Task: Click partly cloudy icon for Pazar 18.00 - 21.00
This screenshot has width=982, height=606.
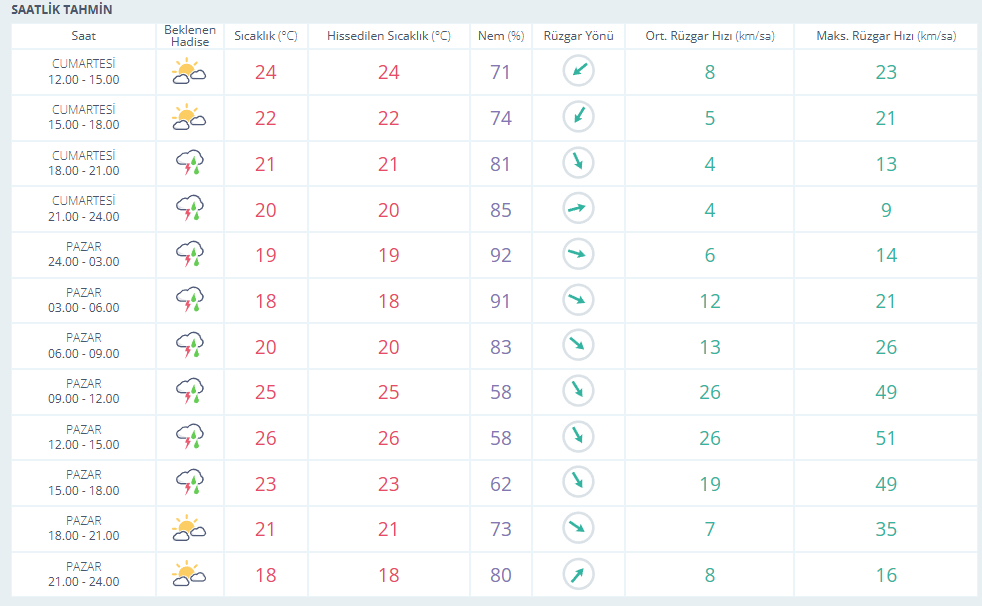Action: tap(189, 529)
